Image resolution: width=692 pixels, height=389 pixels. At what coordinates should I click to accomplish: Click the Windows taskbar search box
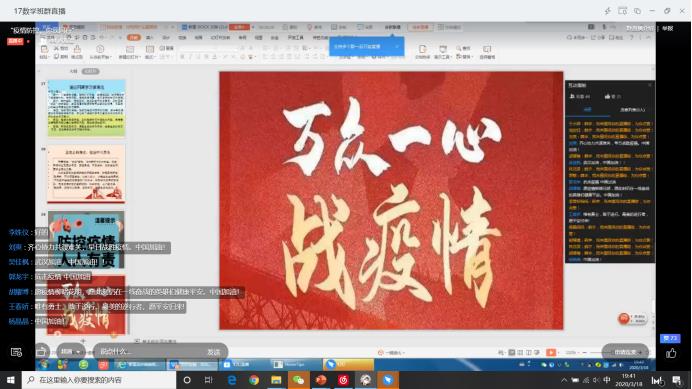point(99,380)
